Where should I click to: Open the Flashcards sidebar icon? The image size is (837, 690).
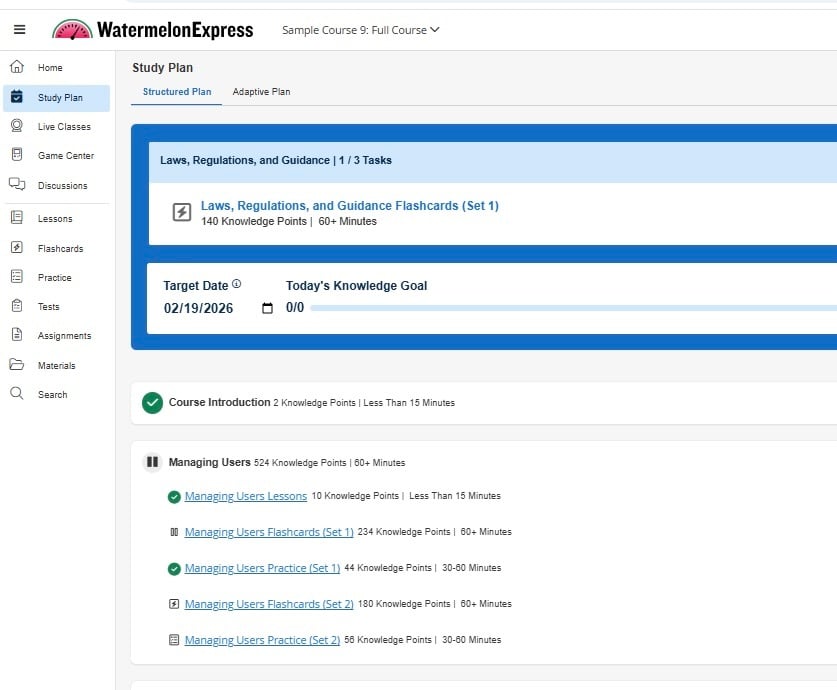17,248
